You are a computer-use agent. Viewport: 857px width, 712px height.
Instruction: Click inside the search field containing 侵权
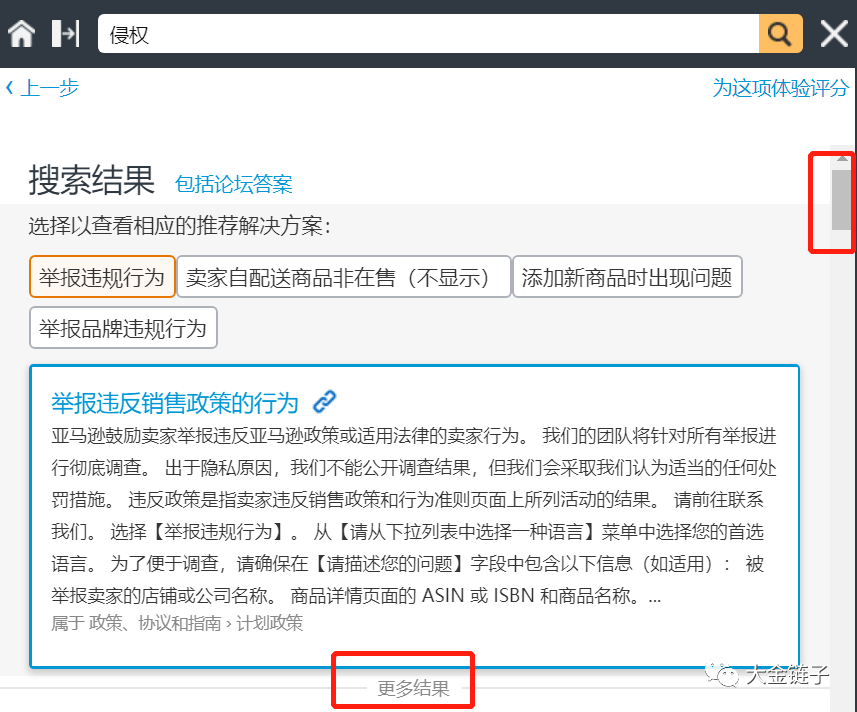tap(400, 32)
